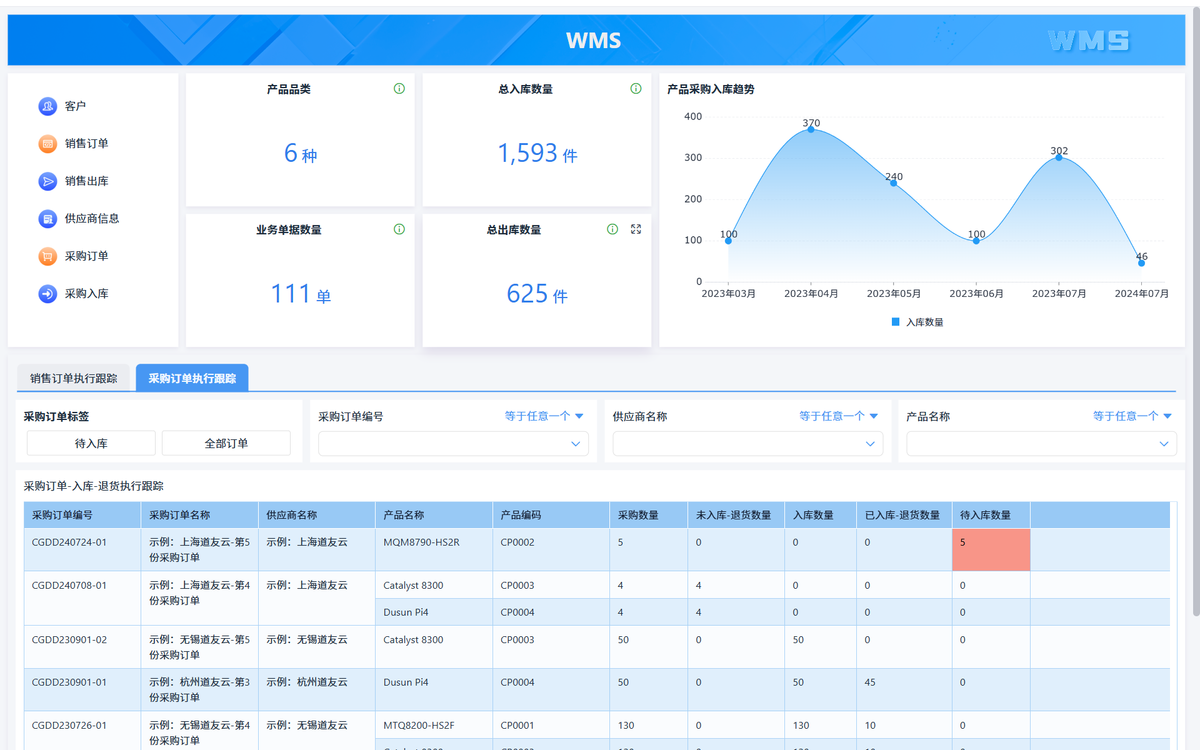
Task: Click the red highlighted 待入库数量 cell
Action: click(990, 550)
